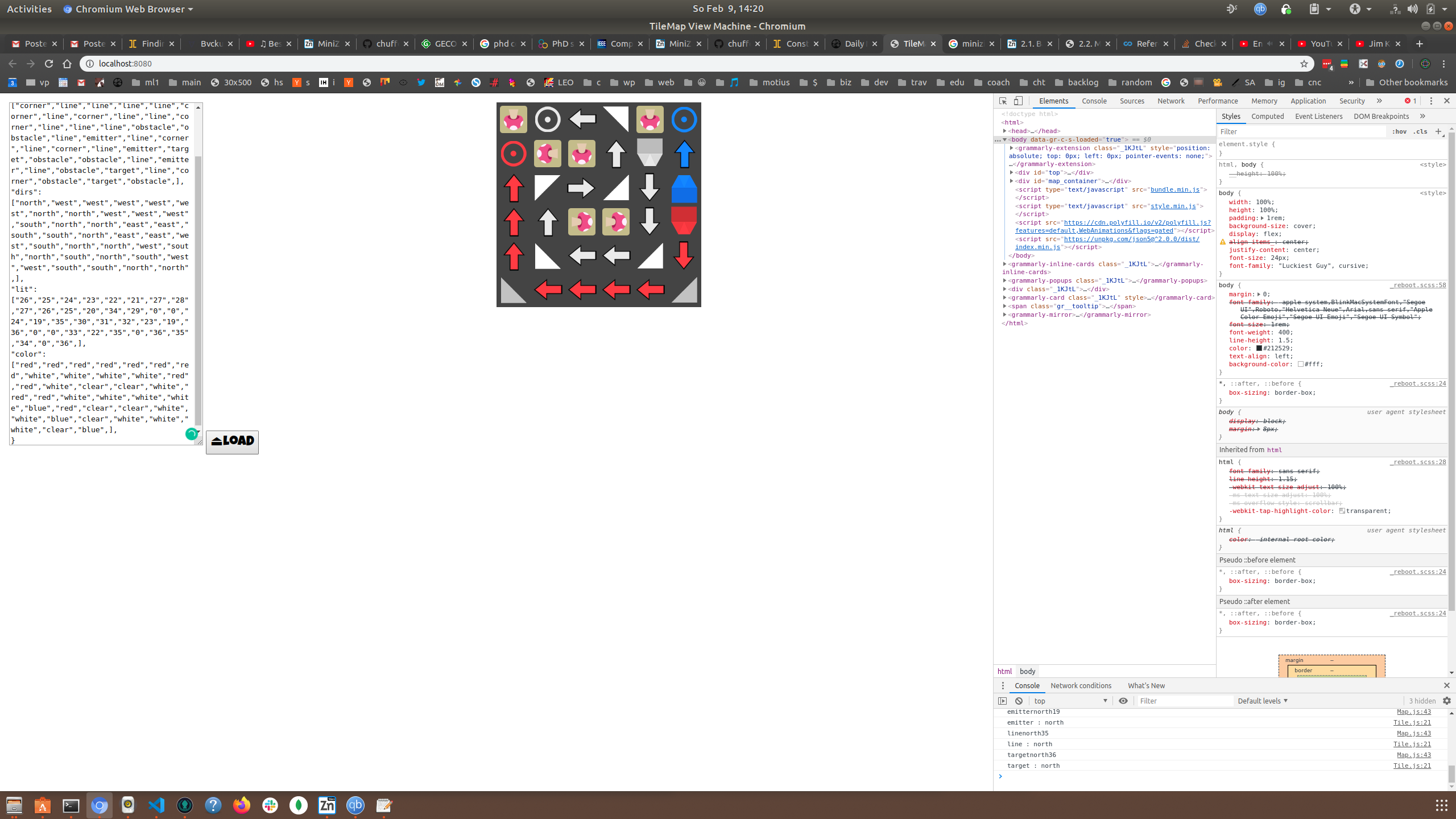Screen dimensions: 1456x819
Task: Open the DevTools three-dot customize menu
Action: [1431, 101]
